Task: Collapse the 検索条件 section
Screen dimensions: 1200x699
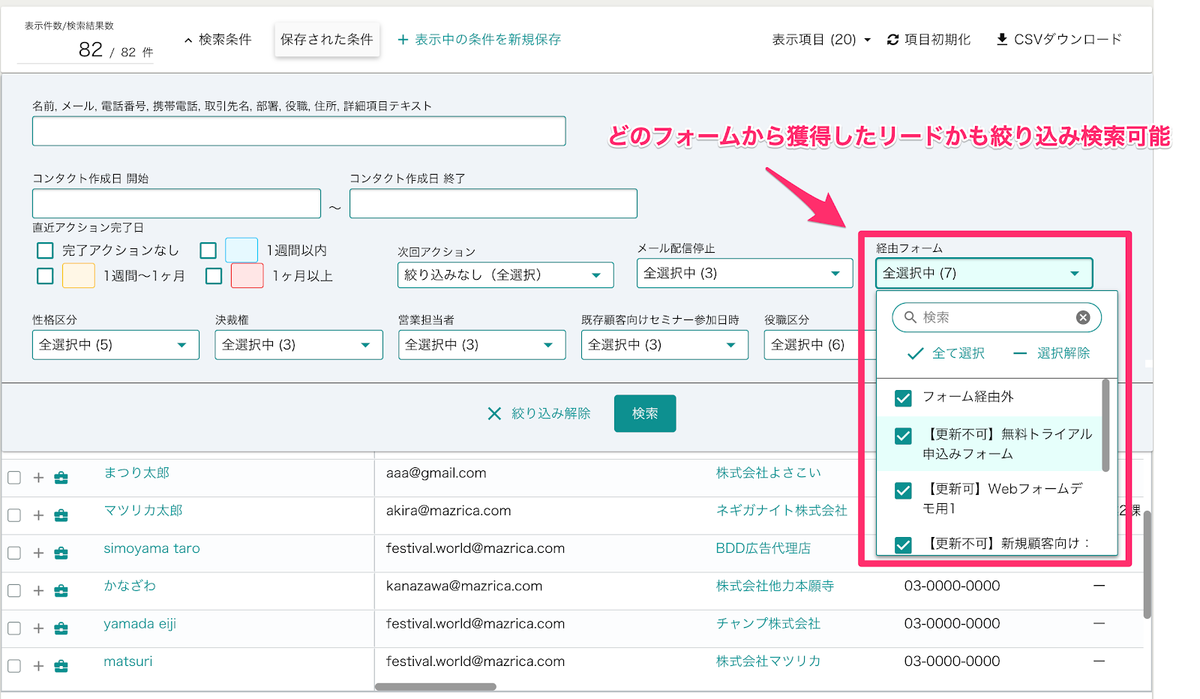Action: click(x=217, y=40)
